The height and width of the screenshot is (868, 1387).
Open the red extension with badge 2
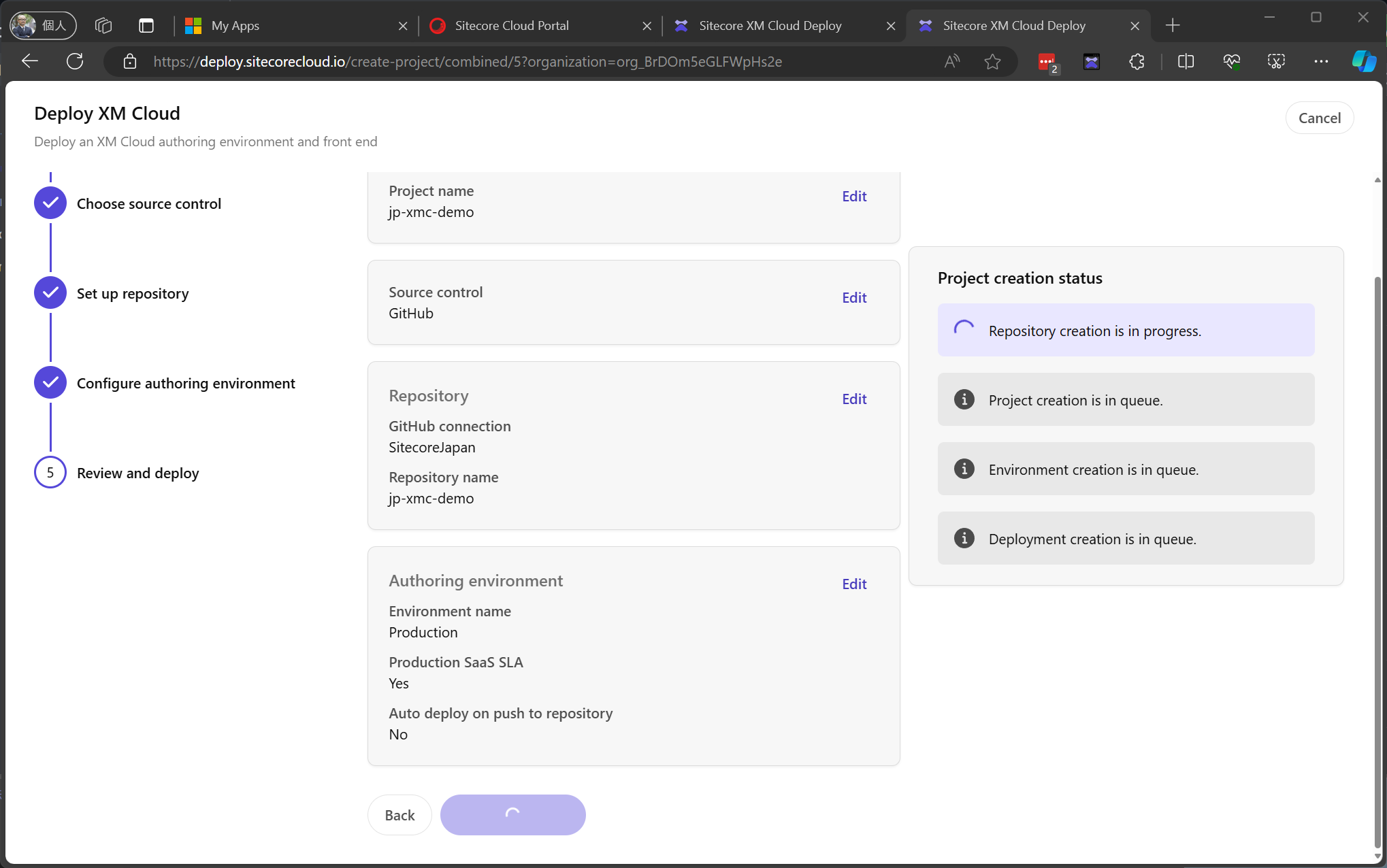(x=1047, y=62)
